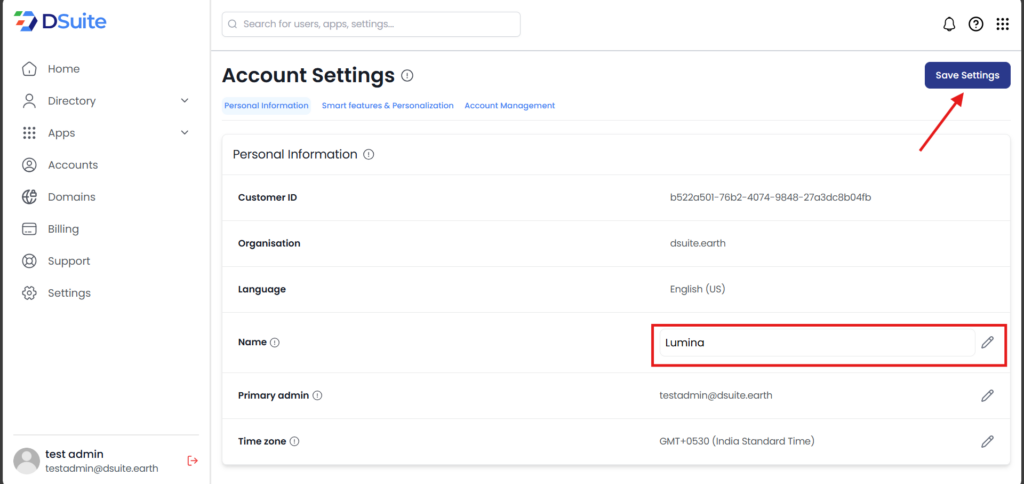Image resolution: width=1024 pixels, height=484 pixels.
Task: Click info icon next to Account Settings
Action: [x=407, y=76]
